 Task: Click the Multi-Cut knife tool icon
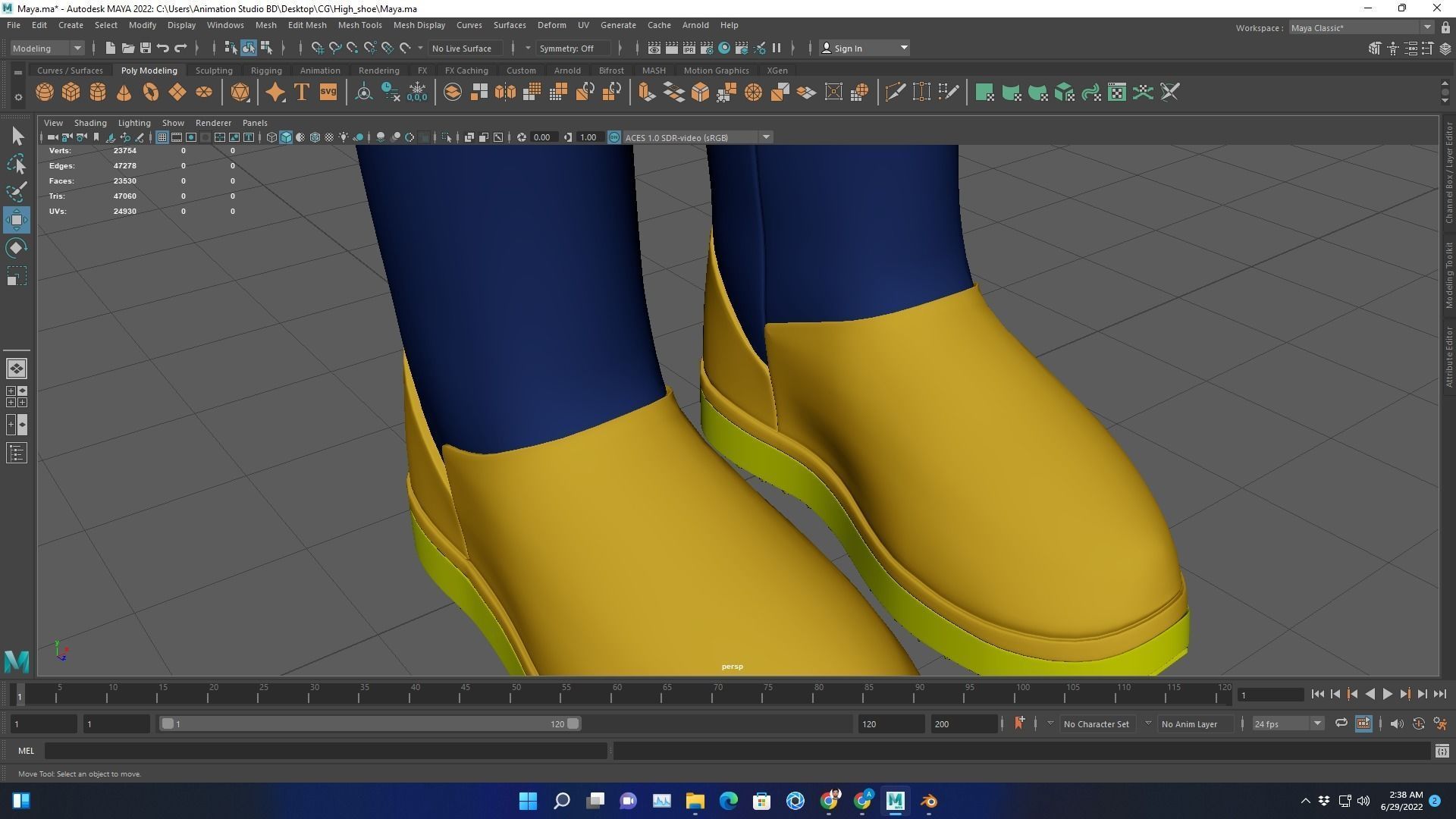895,93
